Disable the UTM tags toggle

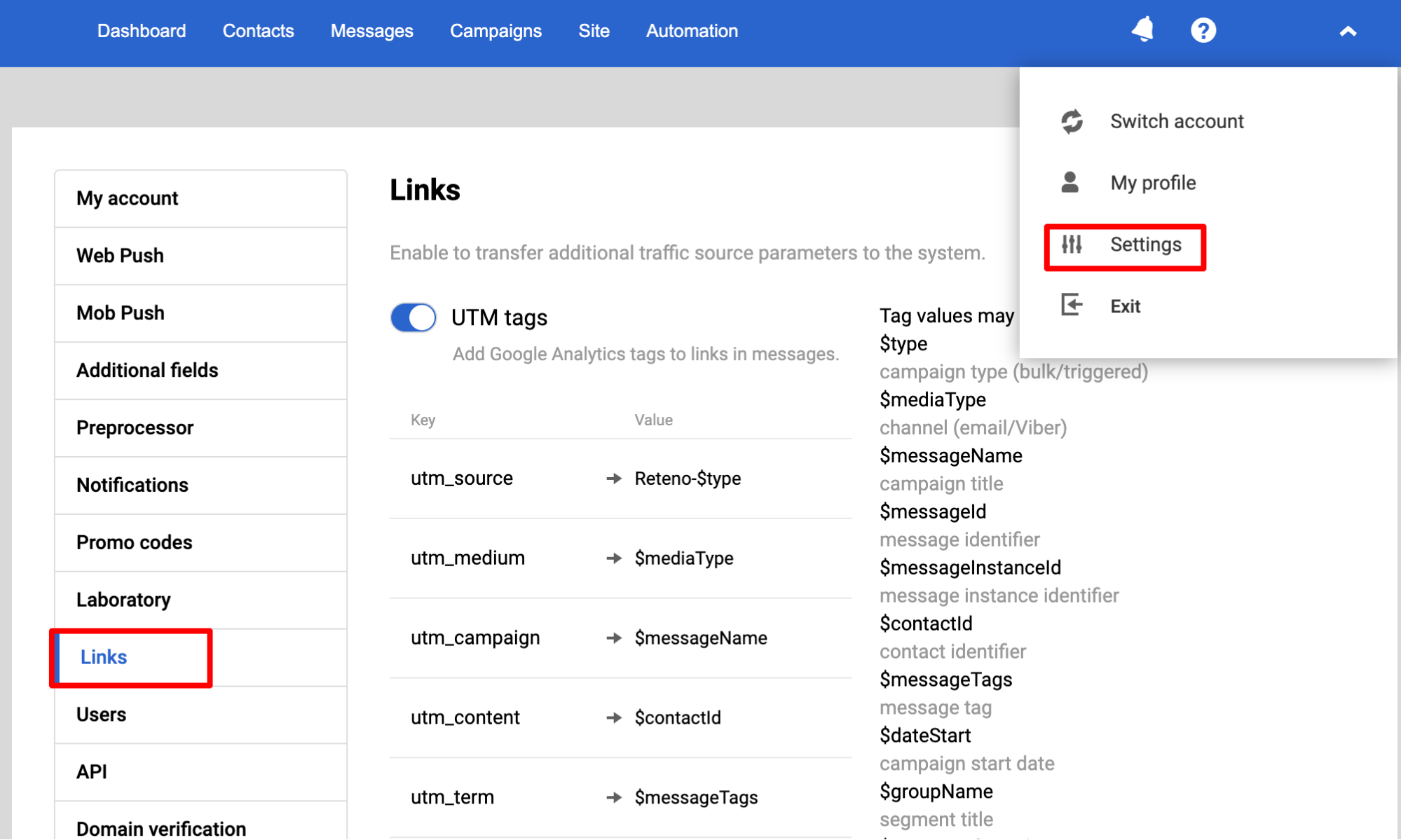[x=414, y=317]
